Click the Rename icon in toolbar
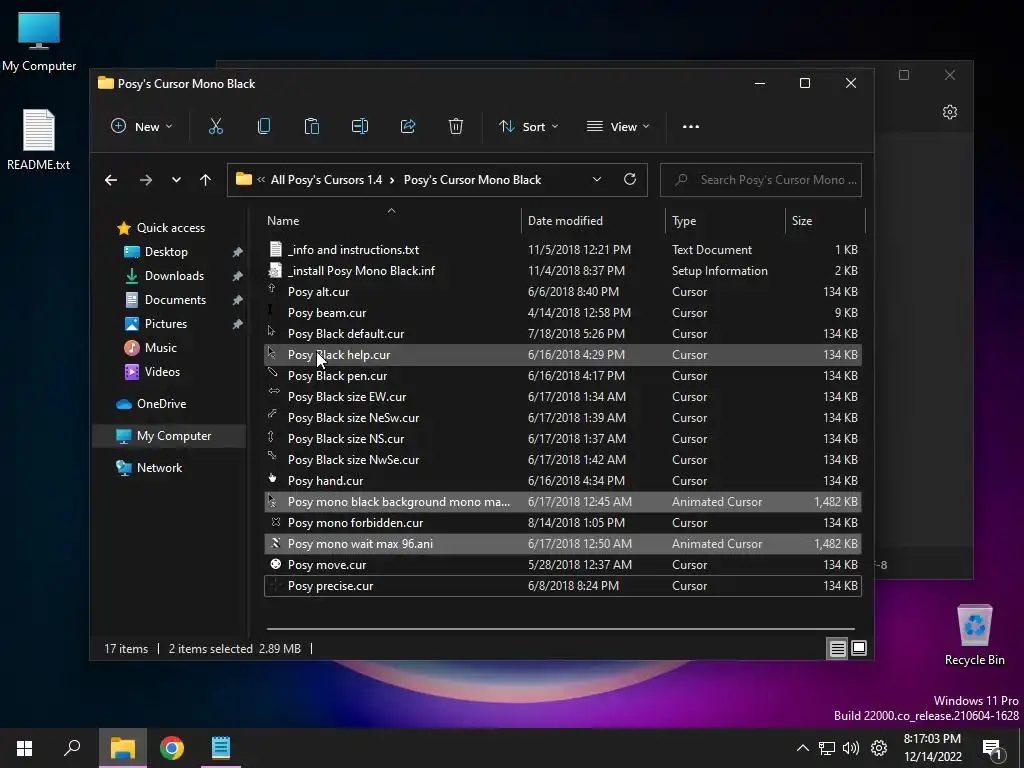1024x768 pixels. [x=360, y=126]
